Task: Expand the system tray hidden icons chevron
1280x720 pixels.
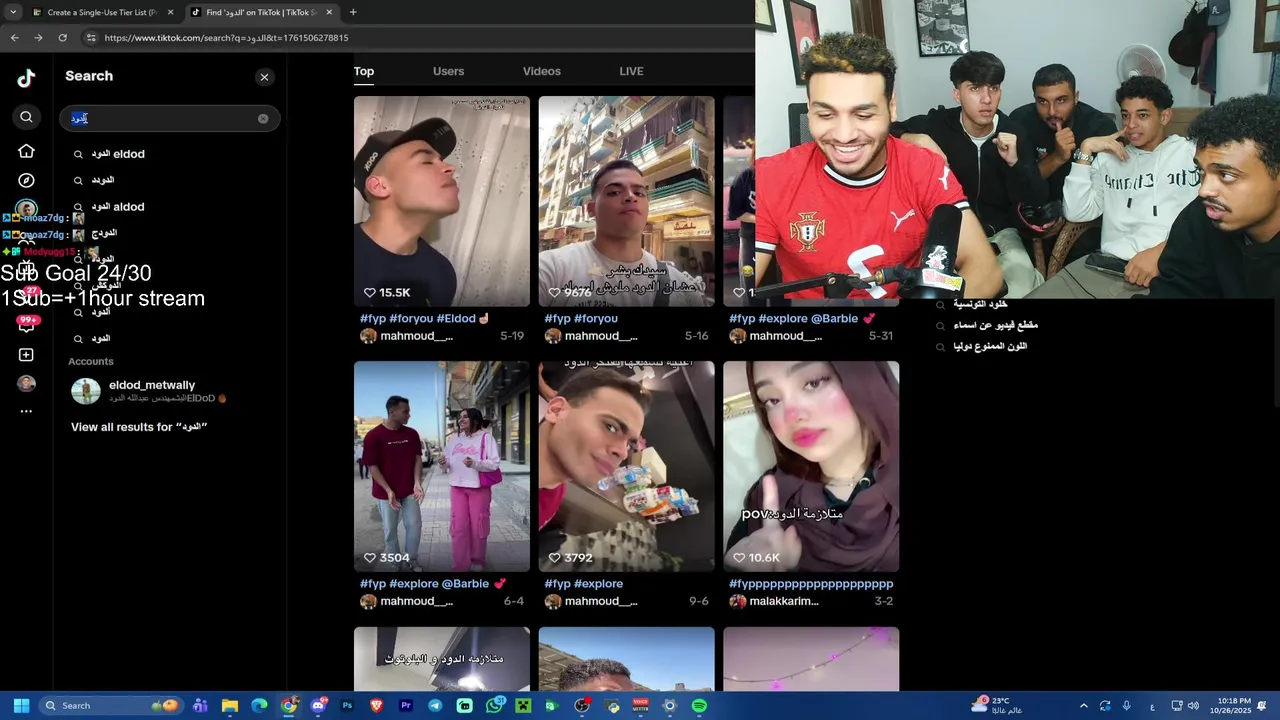Action: [1083, 706]
